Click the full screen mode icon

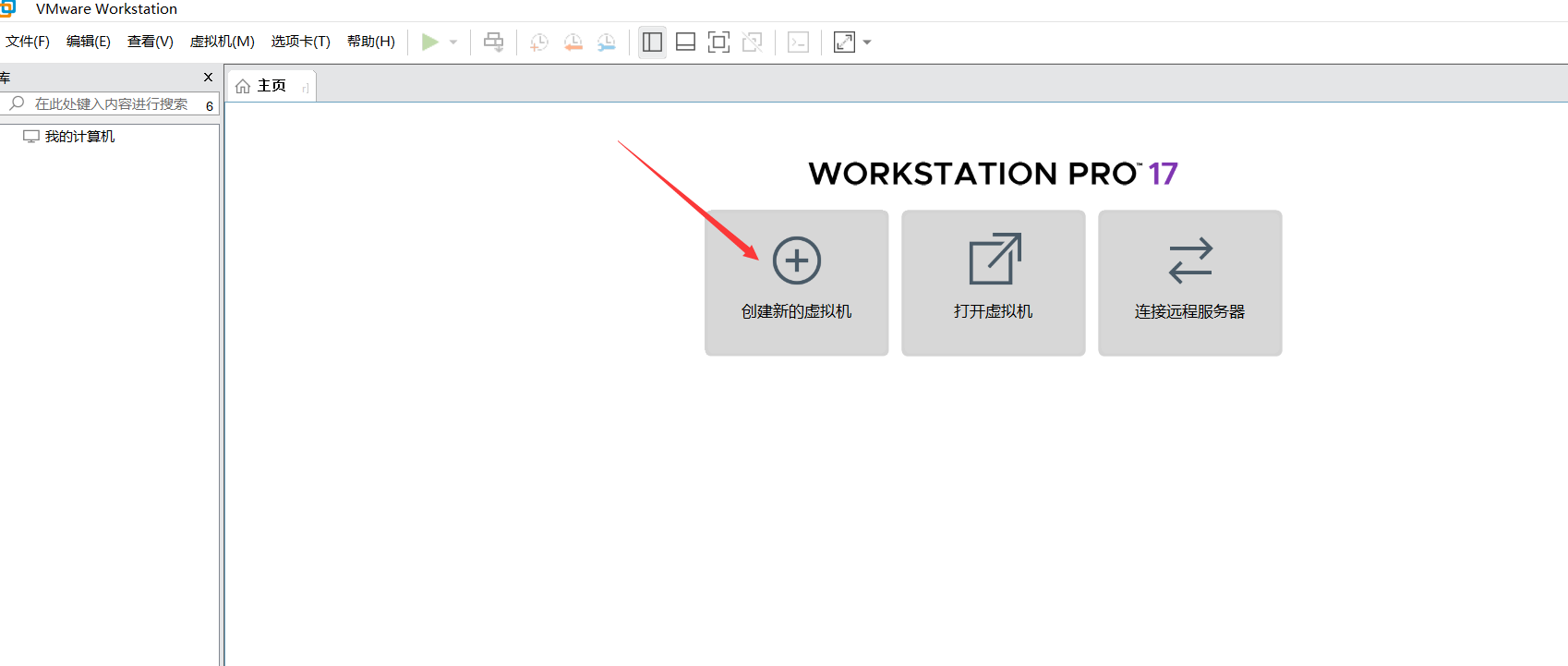[x=718, y=42]
